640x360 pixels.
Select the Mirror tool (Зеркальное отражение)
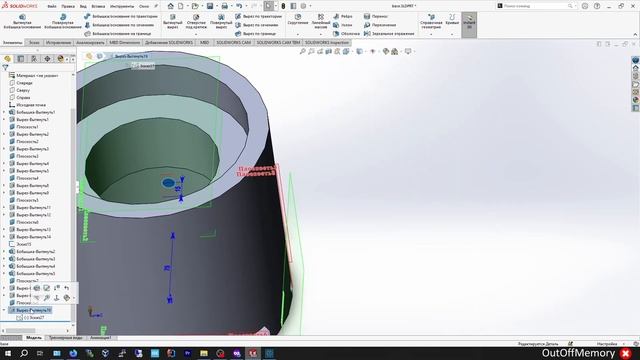(389, 33)
